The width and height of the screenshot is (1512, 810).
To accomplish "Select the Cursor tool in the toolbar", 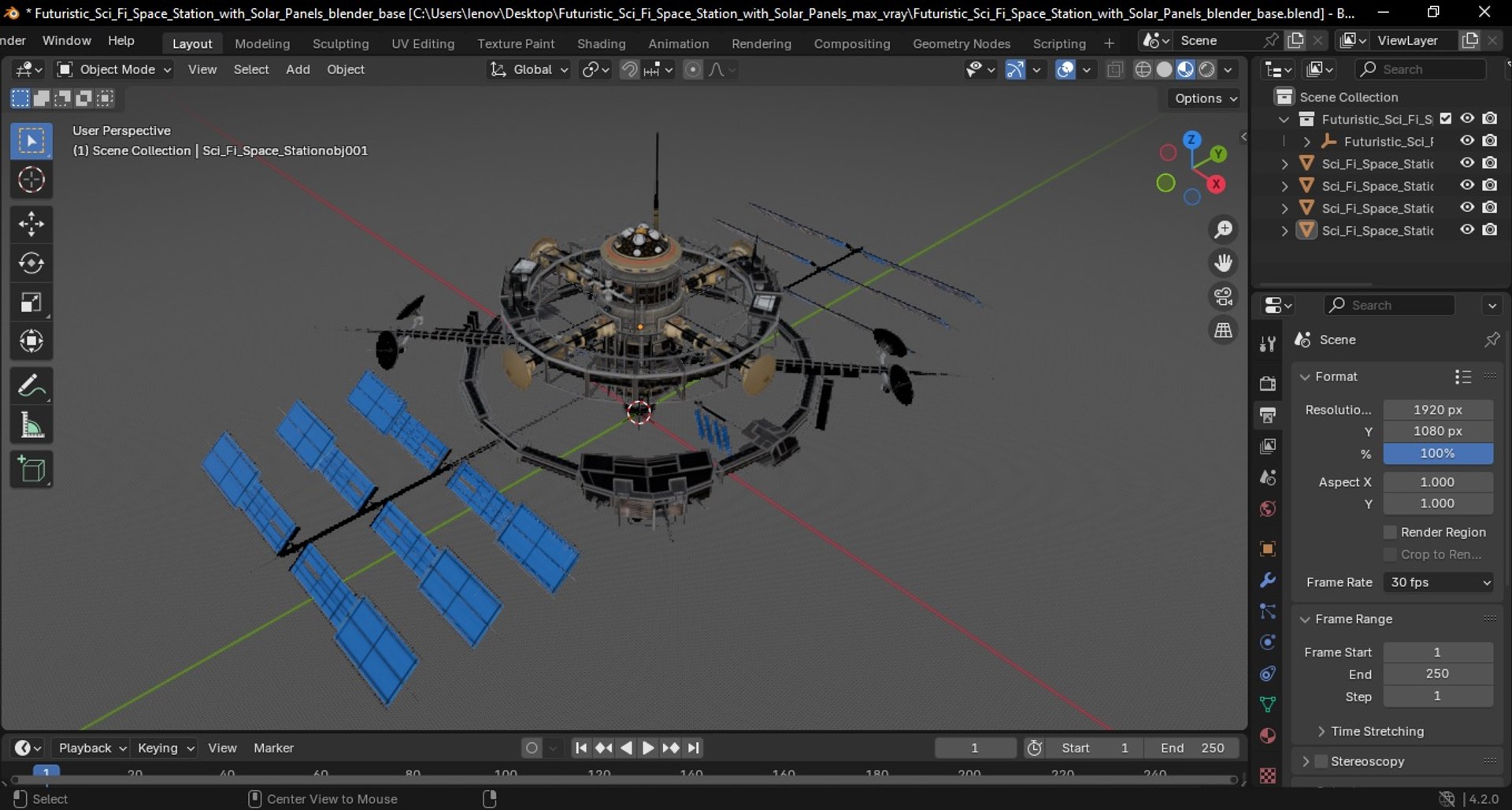I will (31, 180).
